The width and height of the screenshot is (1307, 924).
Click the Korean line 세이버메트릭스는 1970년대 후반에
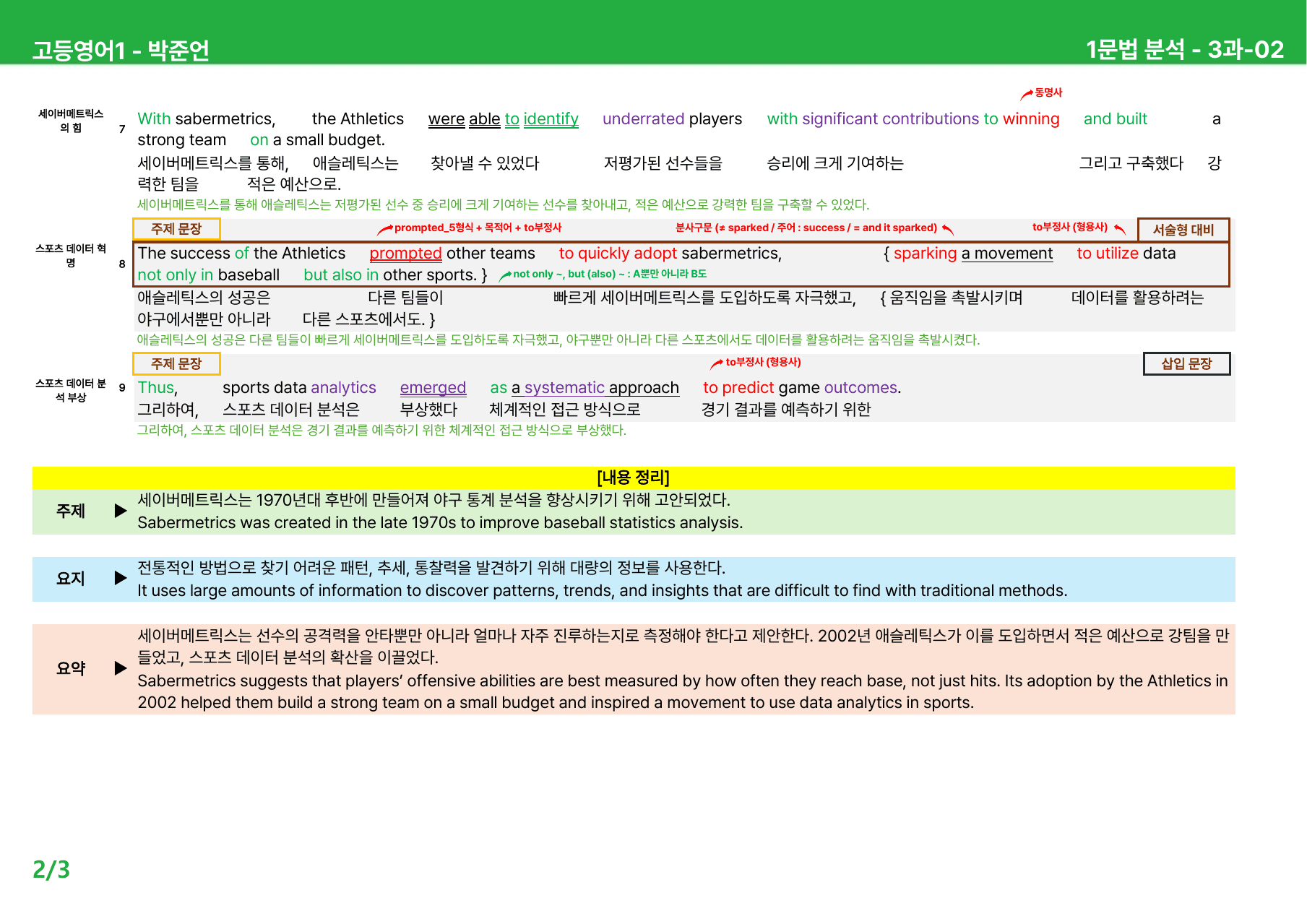point(433,500)
